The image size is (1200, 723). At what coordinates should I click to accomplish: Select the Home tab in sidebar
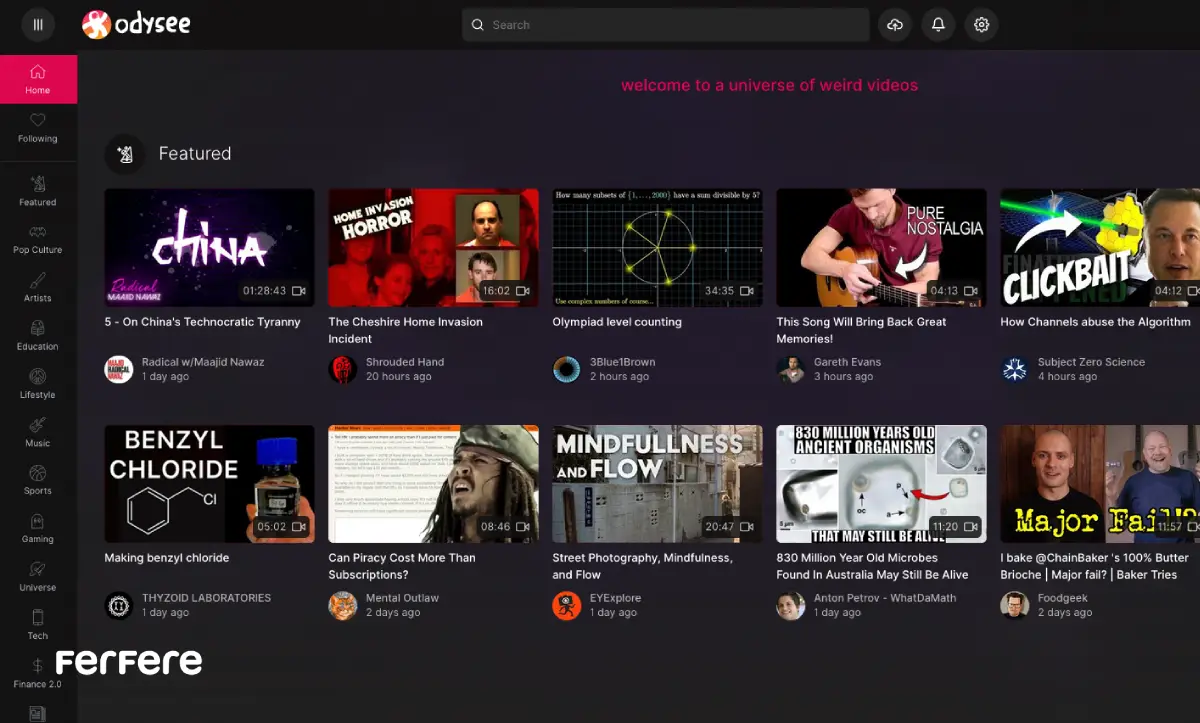38,79
